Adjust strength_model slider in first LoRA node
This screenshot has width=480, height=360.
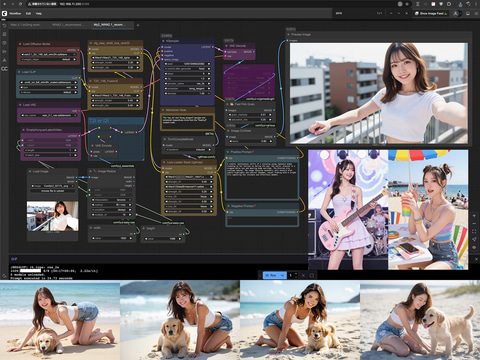pos(115,62)
